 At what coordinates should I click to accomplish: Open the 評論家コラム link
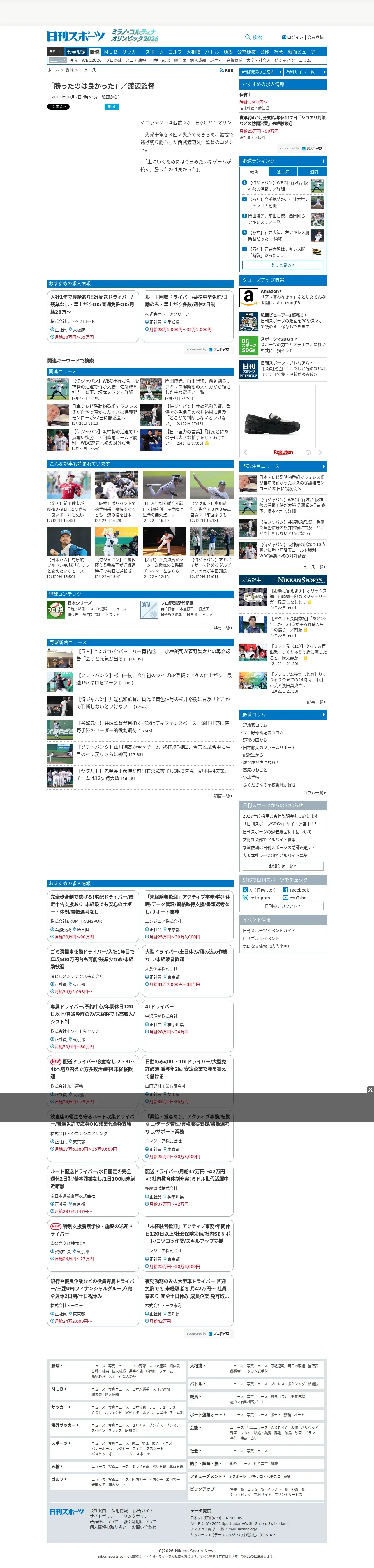coord(255,725)
